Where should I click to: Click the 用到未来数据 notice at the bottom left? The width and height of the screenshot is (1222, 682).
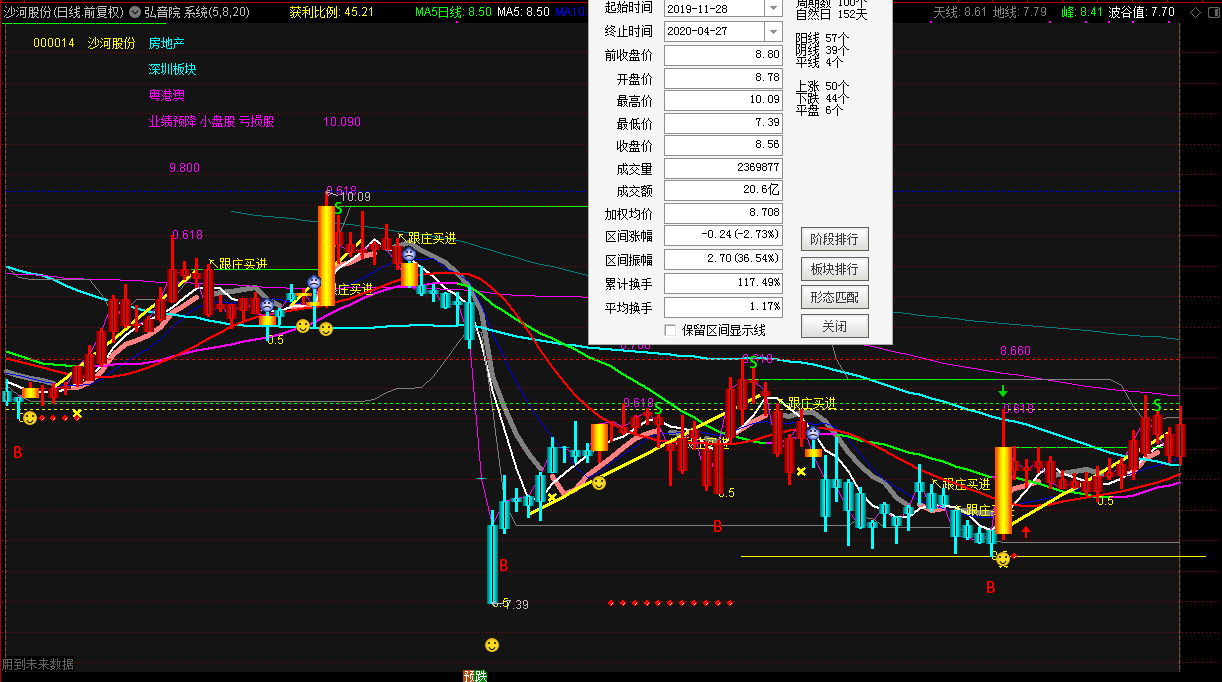[37, 664]
